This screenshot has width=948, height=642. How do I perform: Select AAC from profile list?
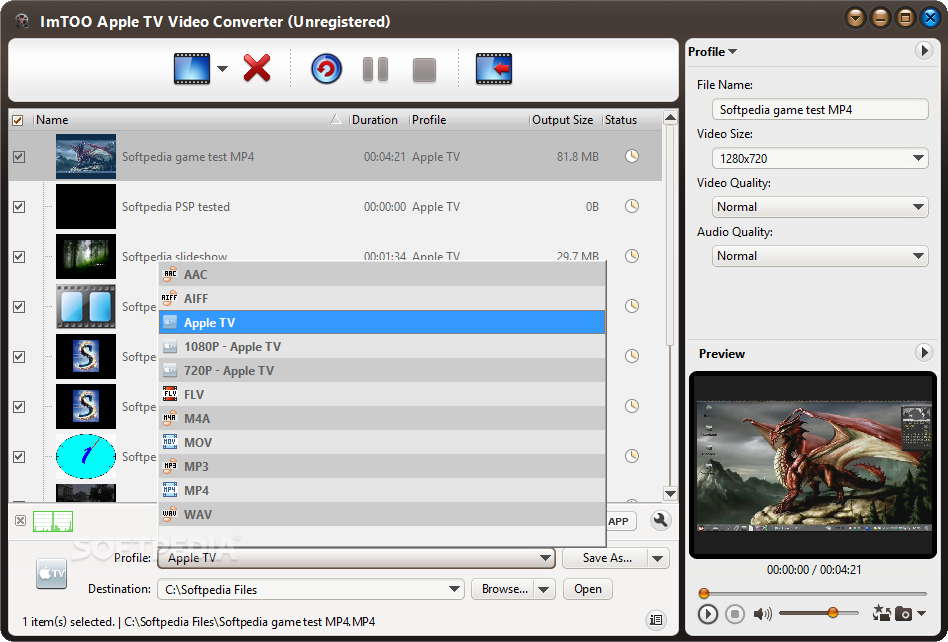coord(382,274)
